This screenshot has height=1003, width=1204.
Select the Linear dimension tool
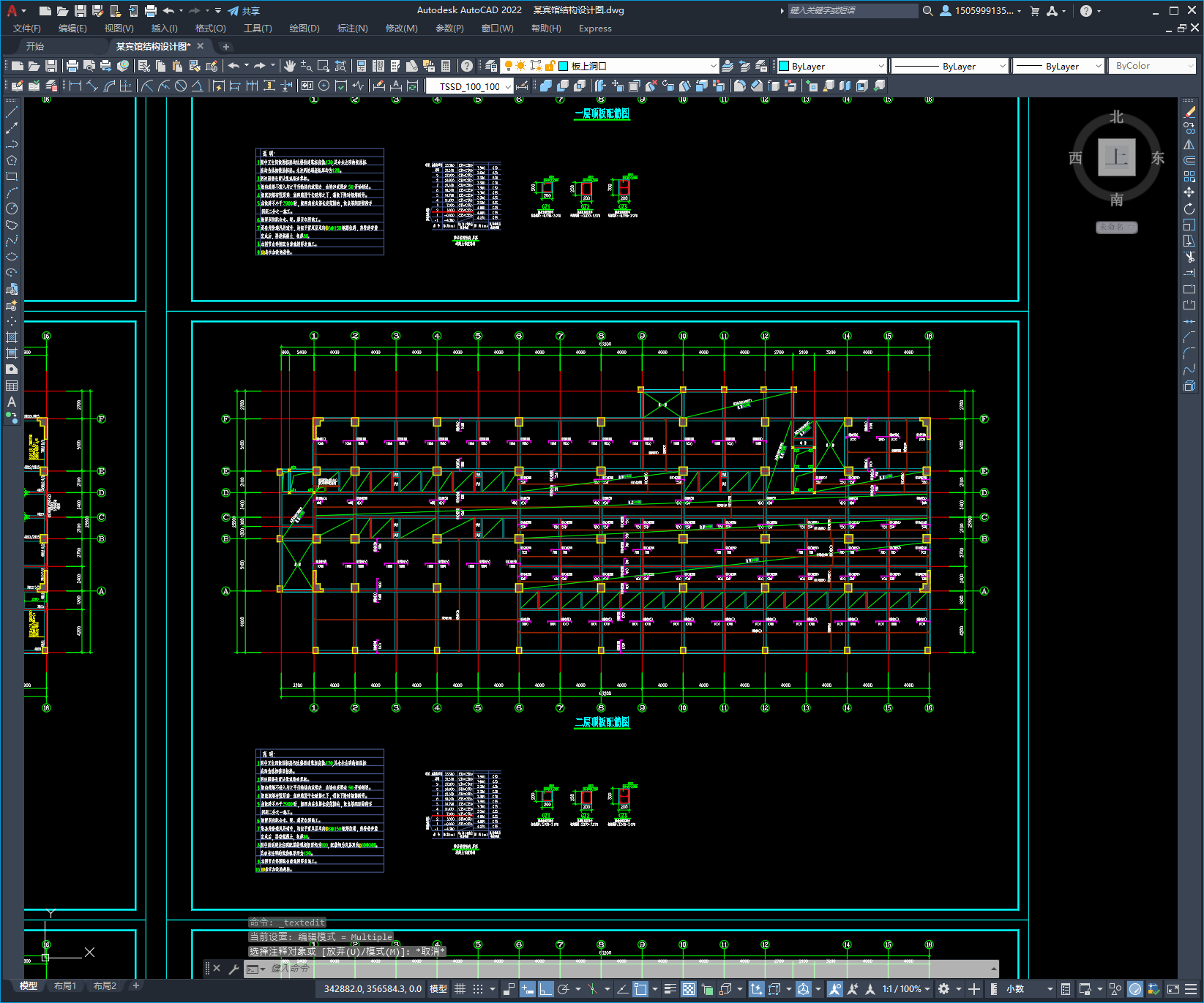coord(75,86)
